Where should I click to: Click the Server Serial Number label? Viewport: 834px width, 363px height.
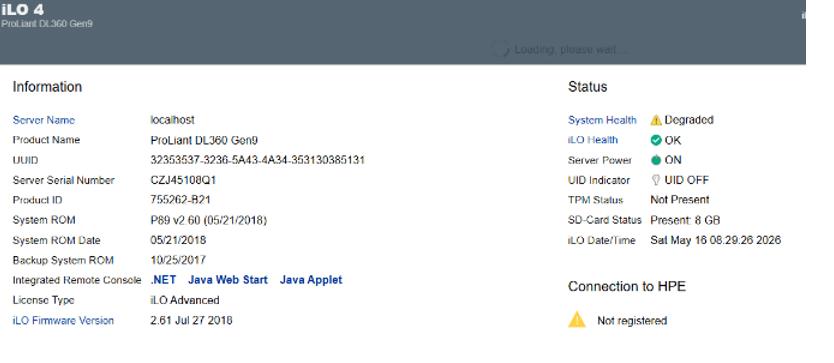[63, 180]
